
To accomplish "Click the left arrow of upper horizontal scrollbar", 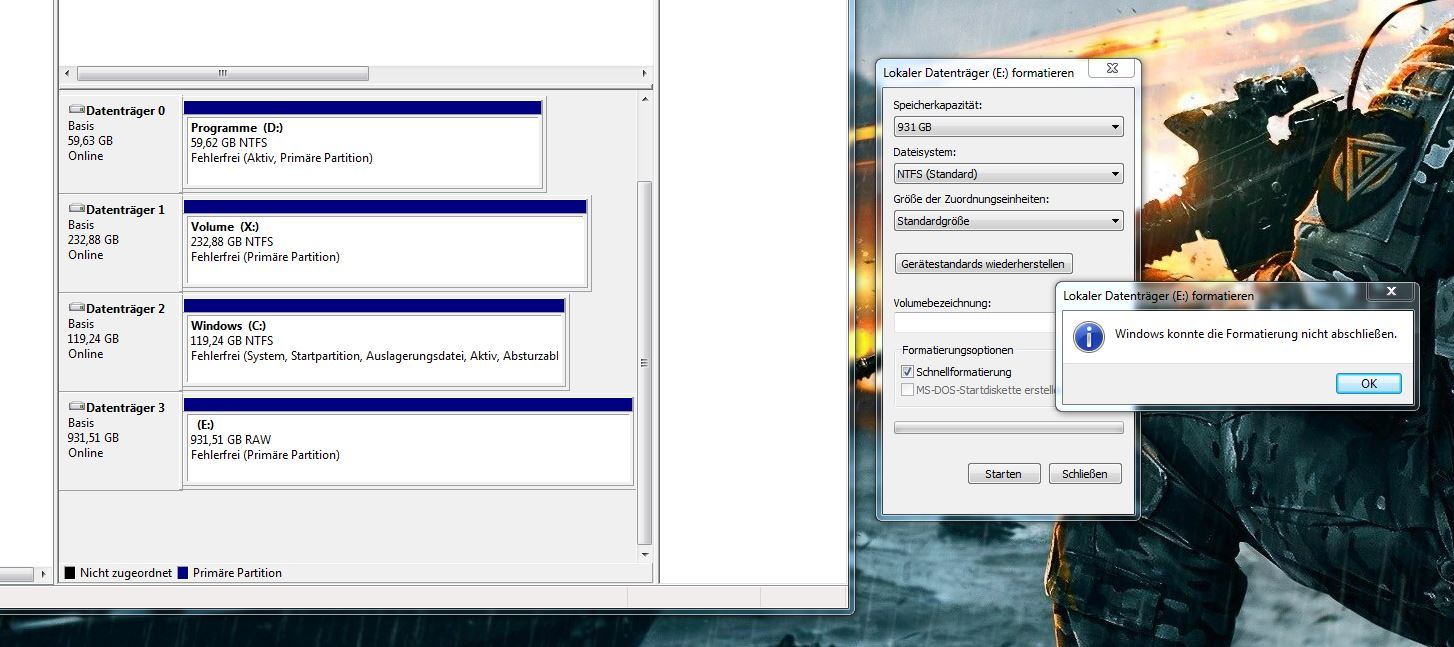I will [x=67, y=74].
